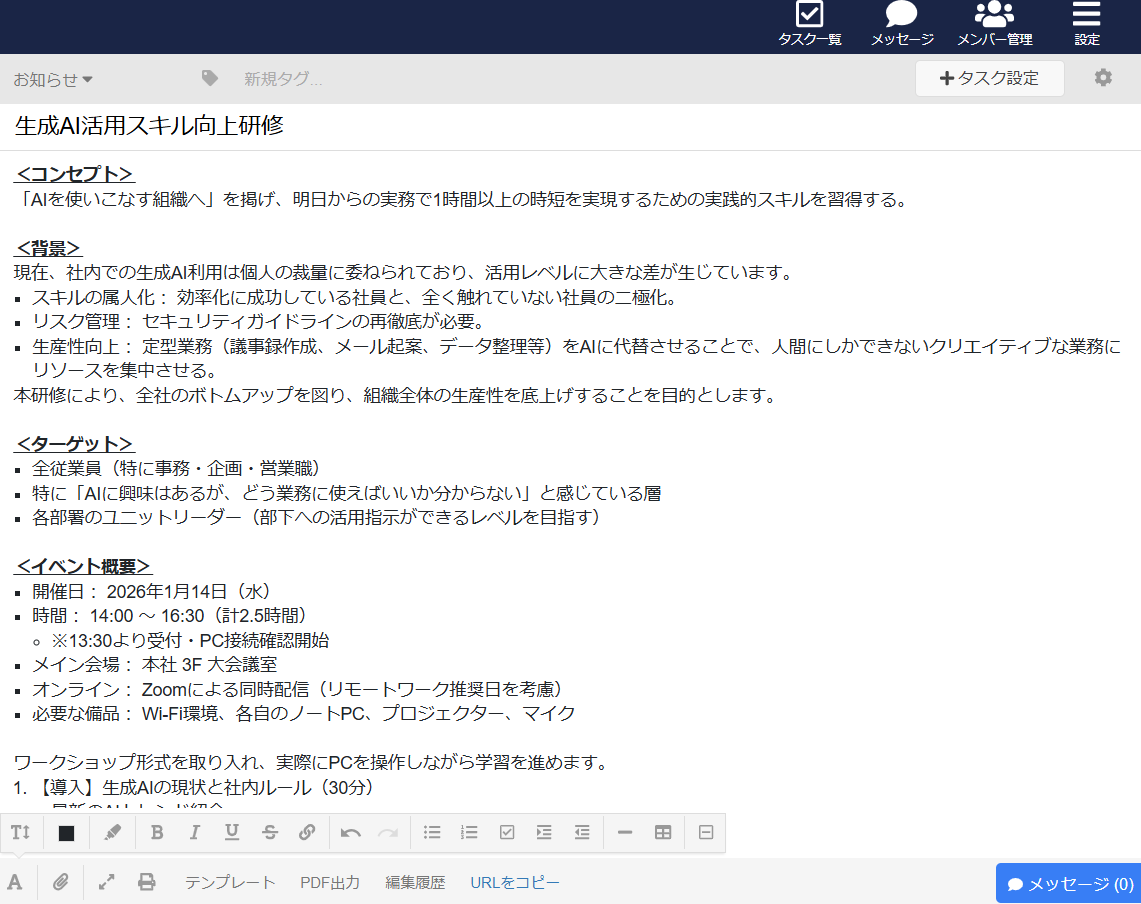
Task: Toggle strikethrough formatting
Action: (x=269, y=832)
